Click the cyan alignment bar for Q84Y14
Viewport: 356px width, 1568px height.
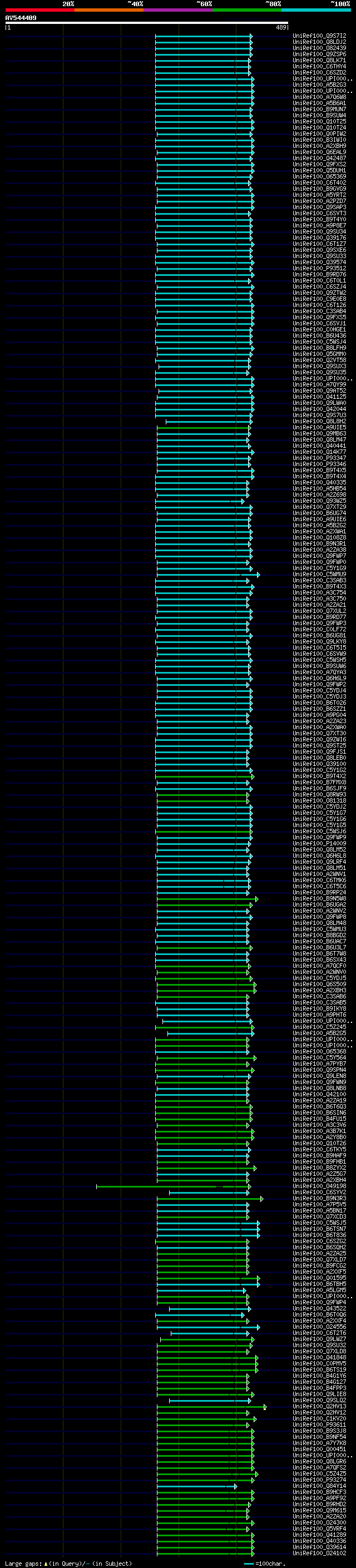click(196, 1486)
